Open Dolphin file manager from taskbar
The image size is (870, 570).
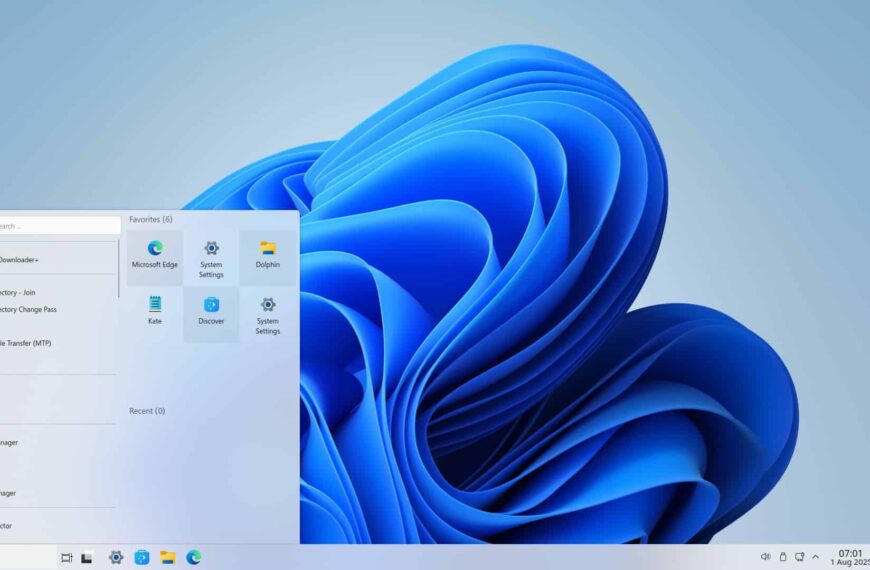point(168,557)
